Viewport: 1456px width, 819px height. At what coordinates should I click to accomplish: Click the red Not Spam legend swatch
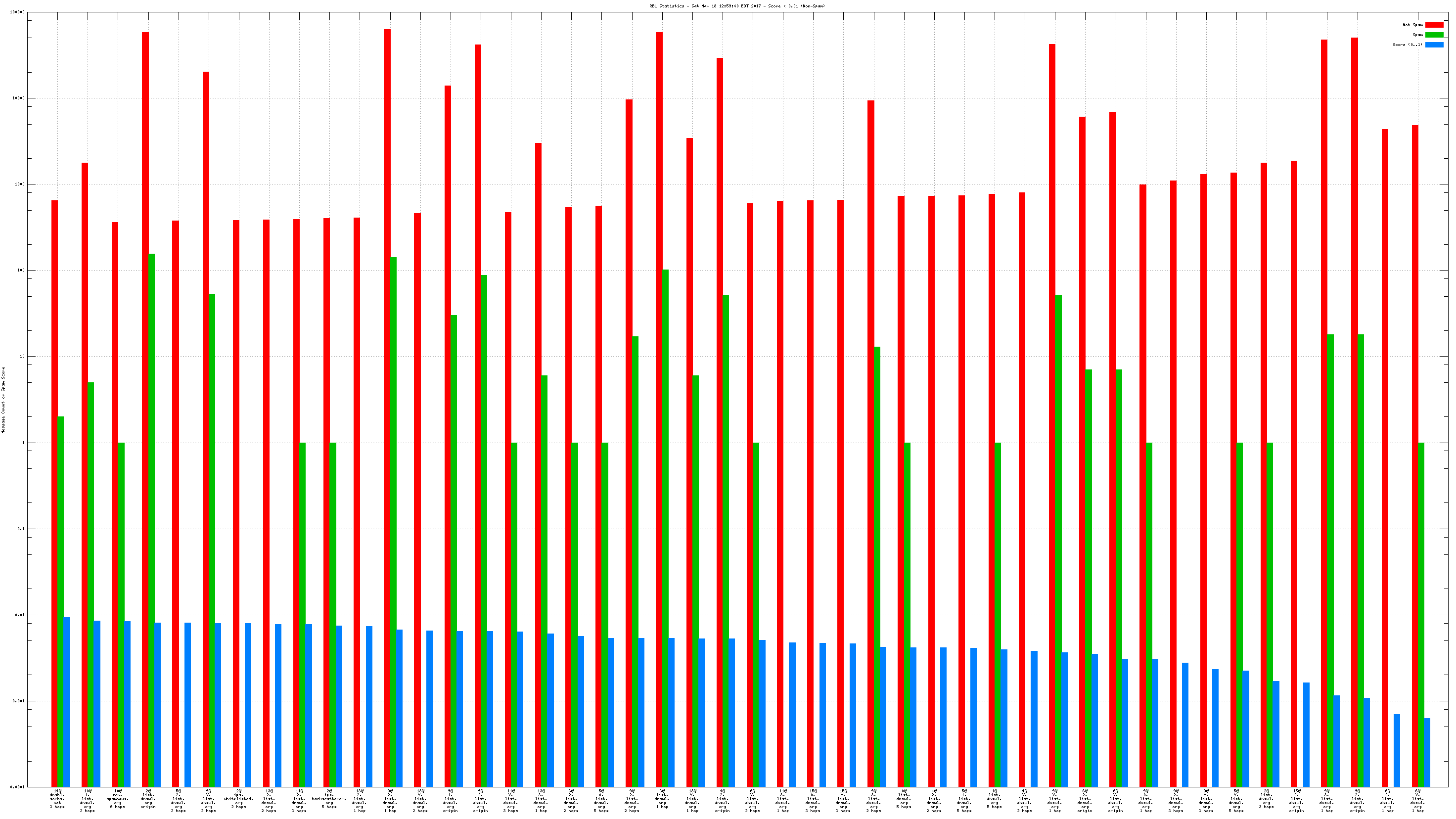tap(1434, 25)
